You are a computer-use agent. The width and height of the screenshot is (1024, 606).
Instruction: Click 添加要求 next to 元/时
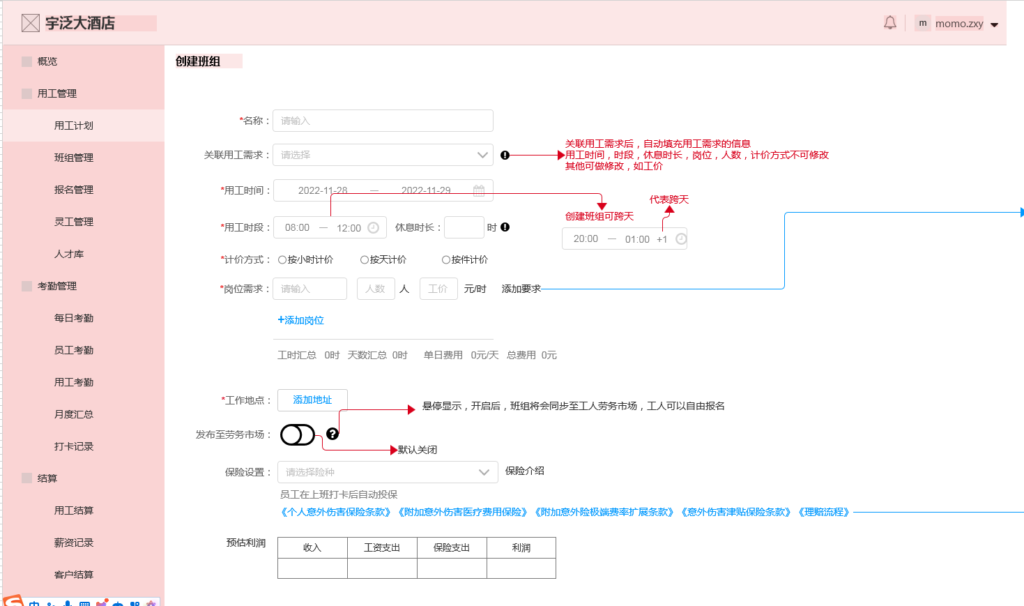[521, 289]
